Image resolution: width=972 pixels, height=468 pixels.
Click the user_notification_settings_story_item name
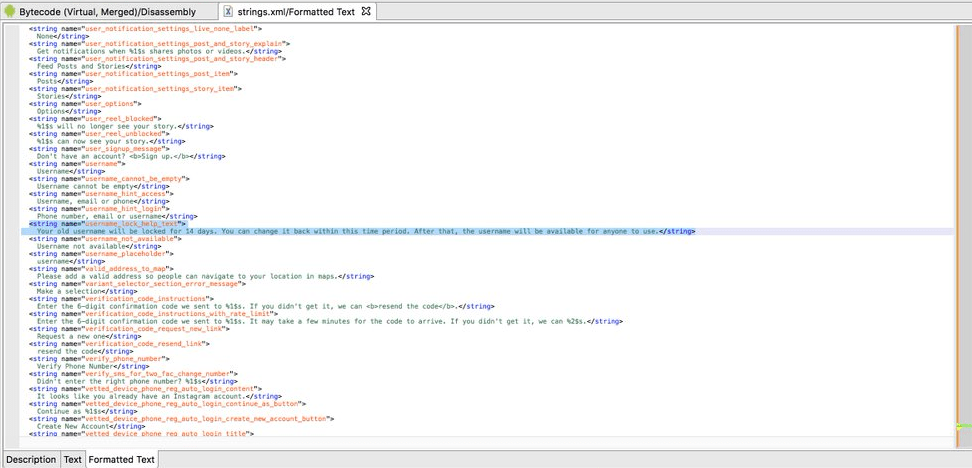click(x=159, y=89)
